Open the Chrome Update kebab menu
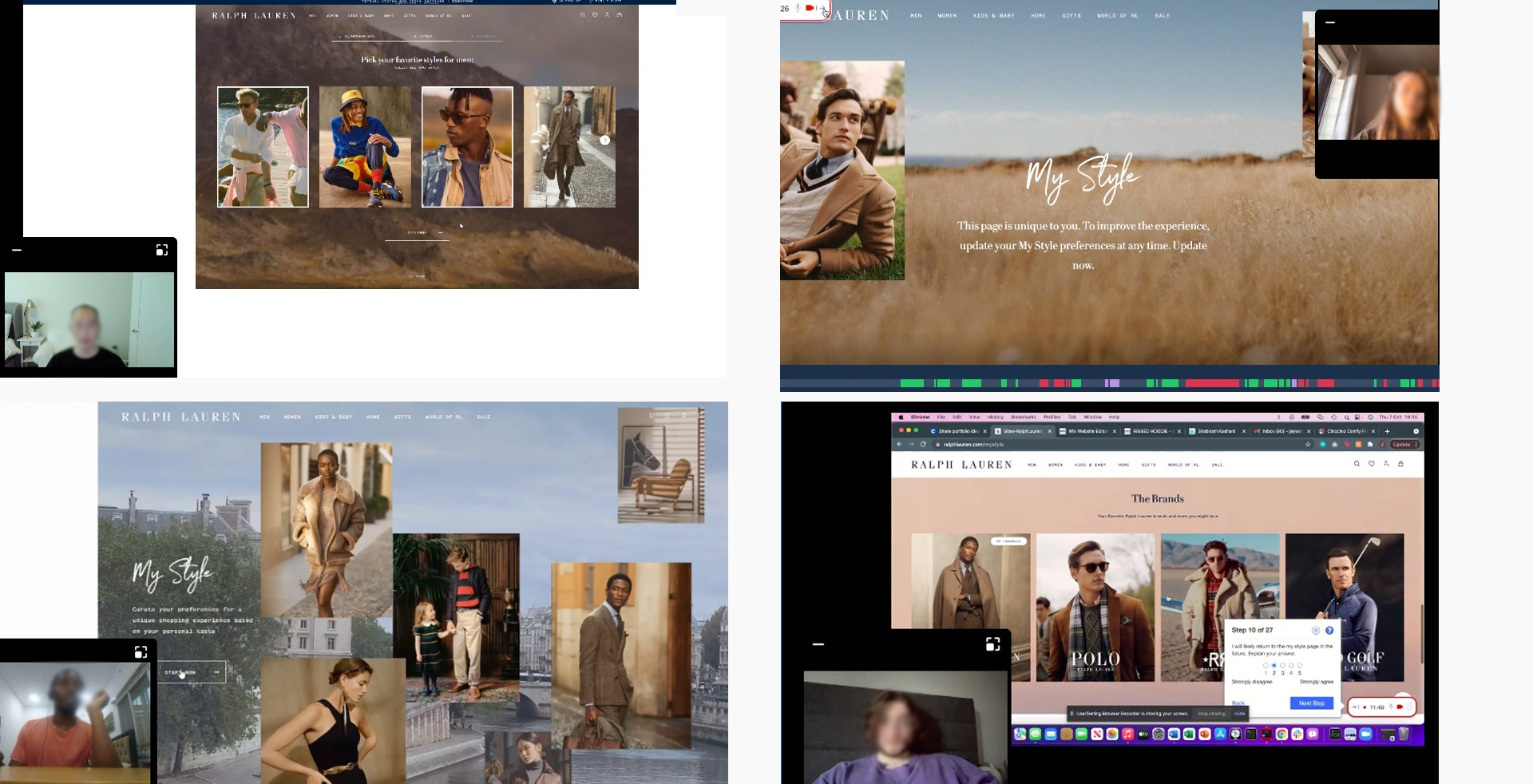Image resolution: width=1533 pixels, height=784 pixels. tap(1416, 444)
